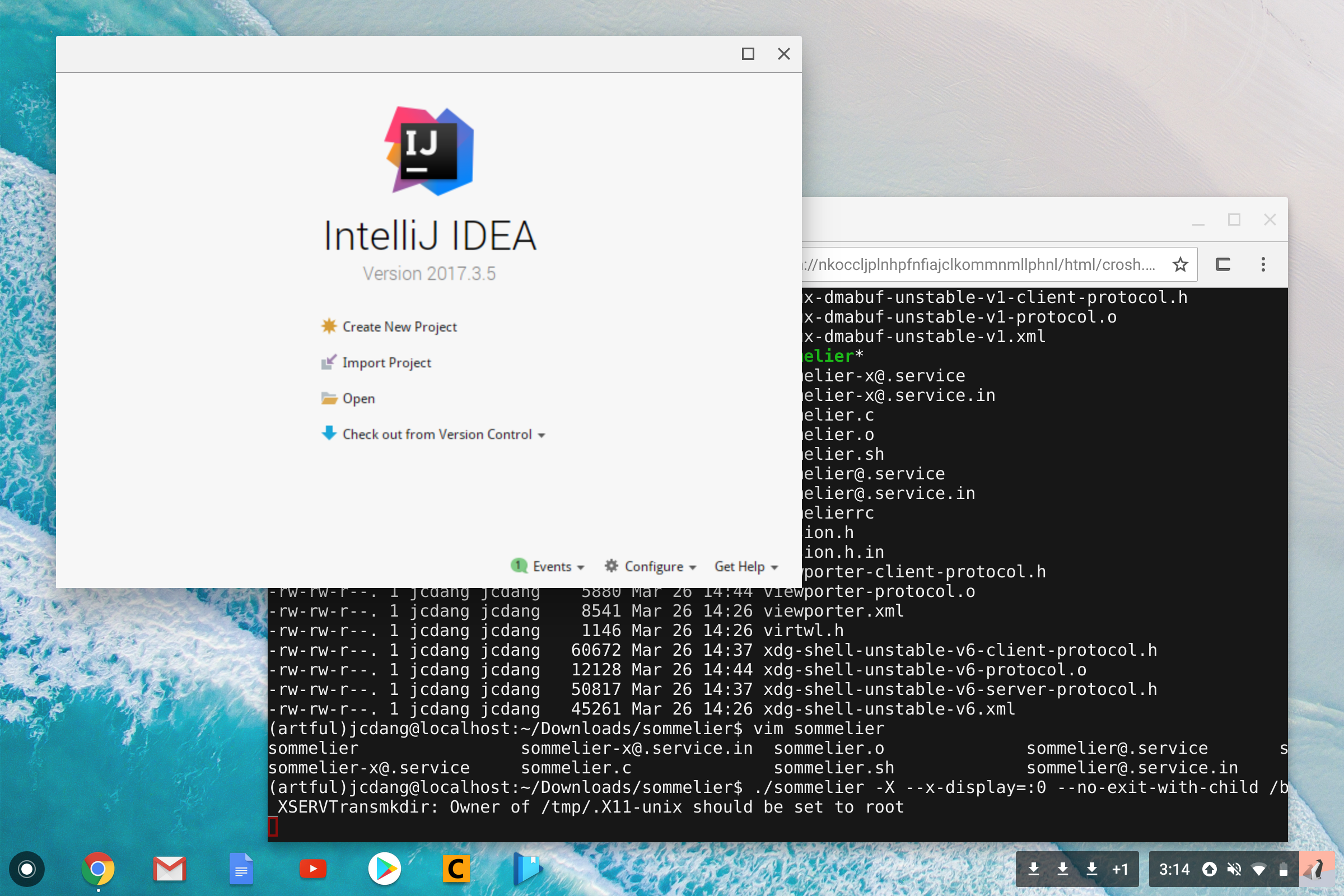Show the +1 additional notifications
The height and width of the screenshot is (896, 1344).
point(1120,869)
